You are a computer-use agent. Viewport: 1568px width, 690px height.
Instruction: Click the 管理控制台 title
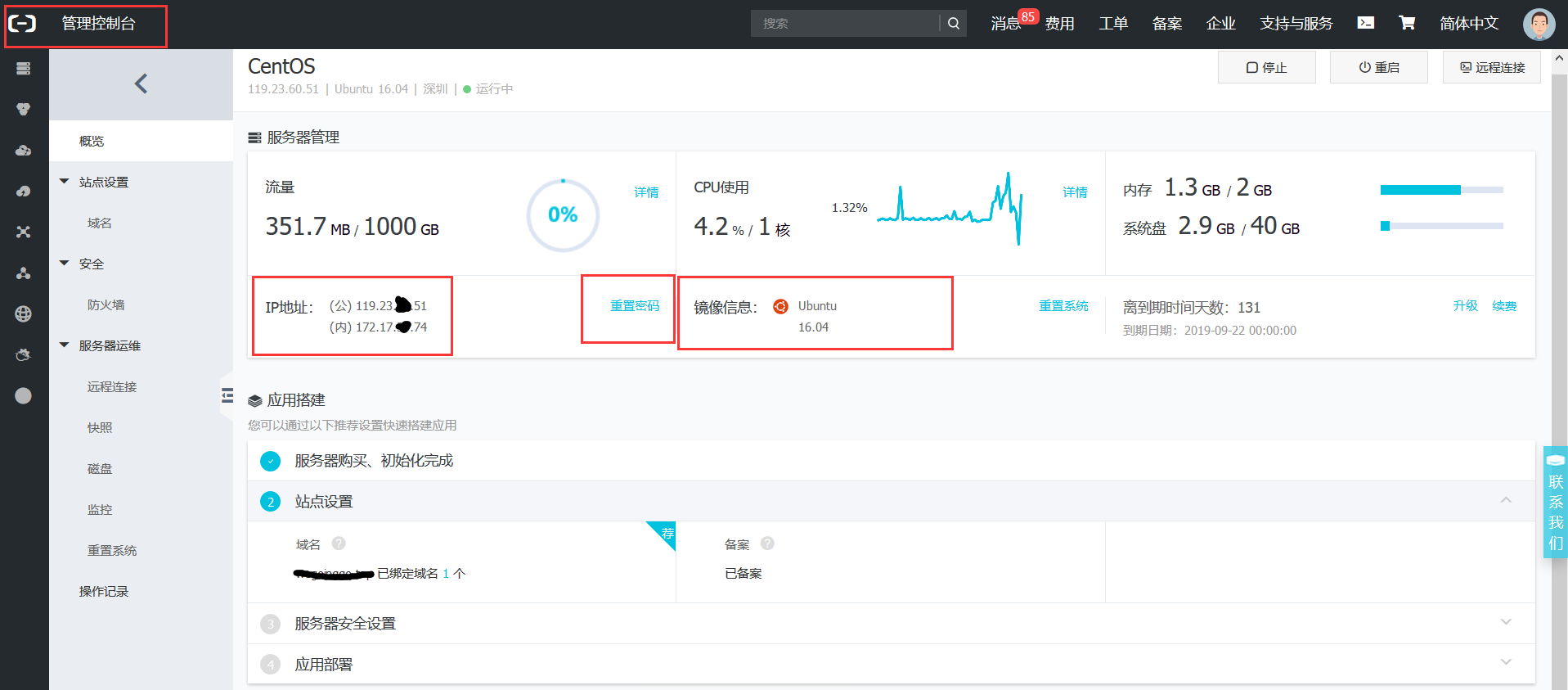[x=98, y=24]
